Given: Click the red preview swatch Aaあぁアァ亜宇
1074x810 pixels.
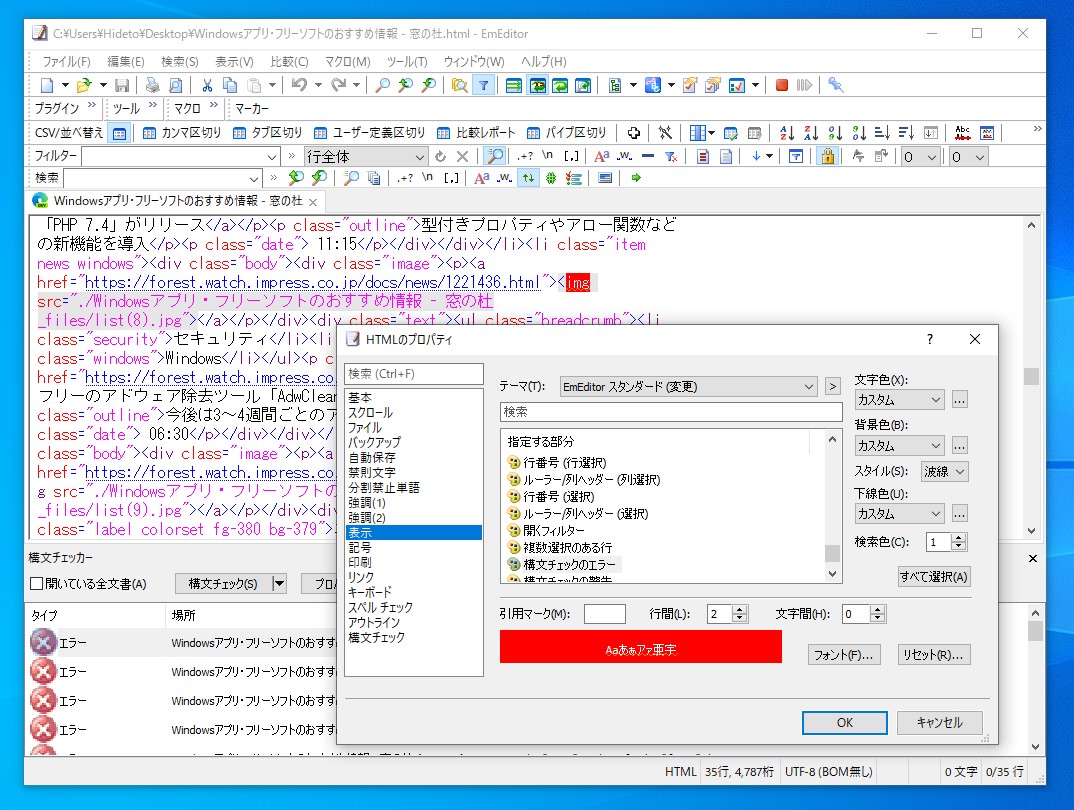Looking at the screenshot, I should (640, 647).
